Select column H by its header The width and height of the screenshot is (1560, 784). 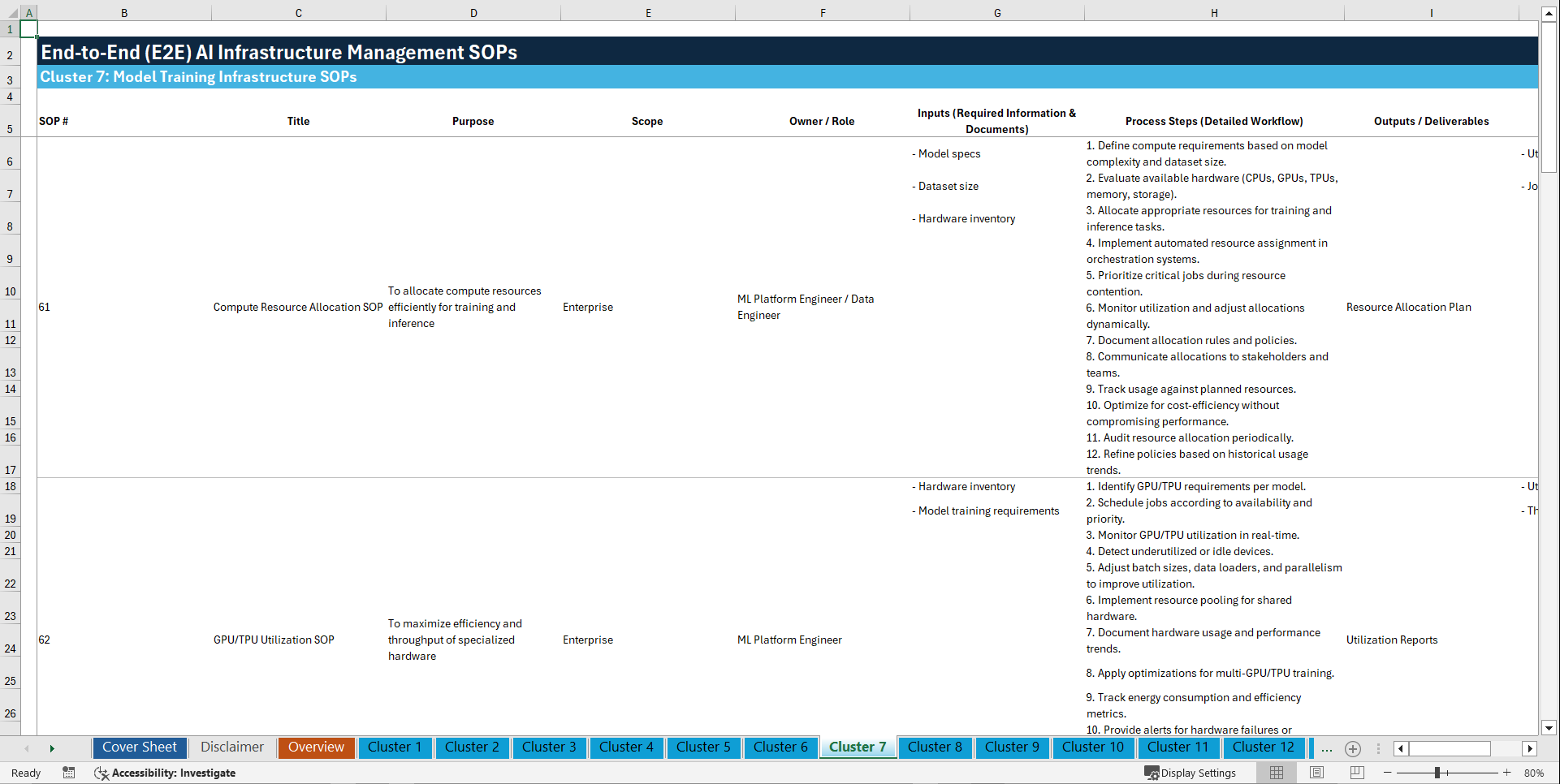click(x=1213, y=12)
